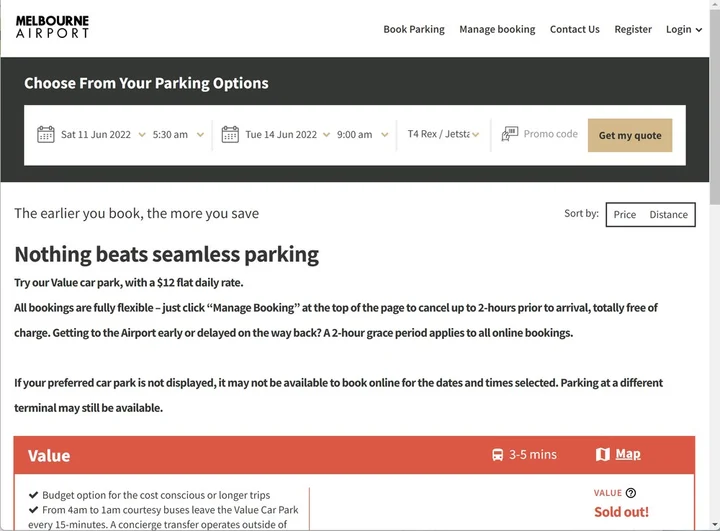Expand the Login menu chevron
720x531 pixels.
[x=699, y=30]
